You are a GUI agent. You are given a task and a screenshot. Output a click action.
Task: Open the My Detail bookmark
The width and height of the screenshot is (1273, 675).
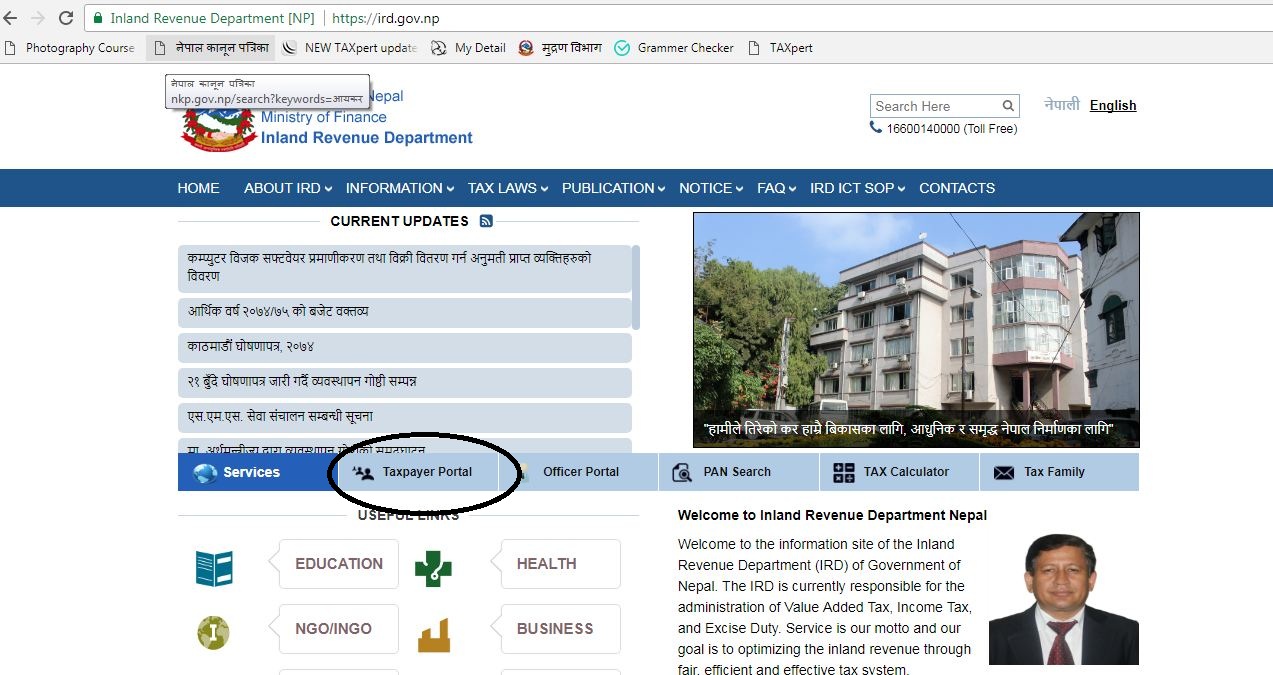[x=469, y=48]
